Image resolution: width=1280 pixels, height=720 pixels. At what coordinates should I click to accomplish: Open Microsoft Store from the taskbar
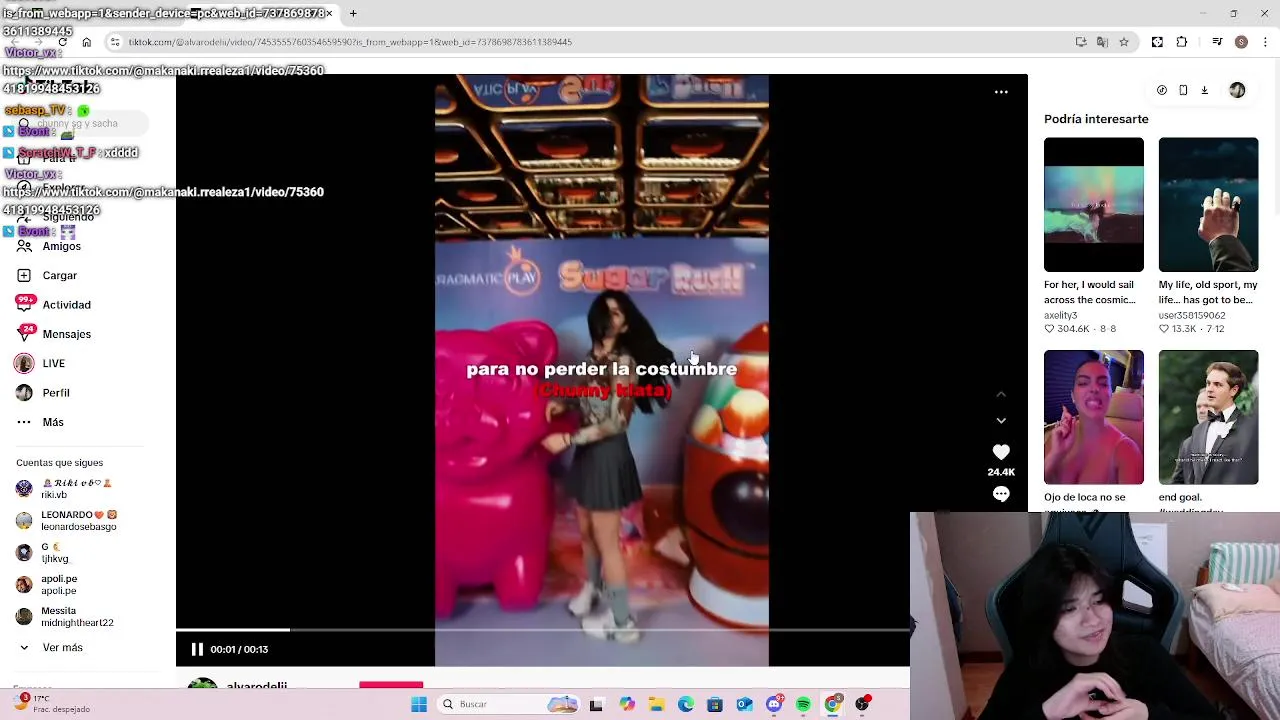pos(715,705)
